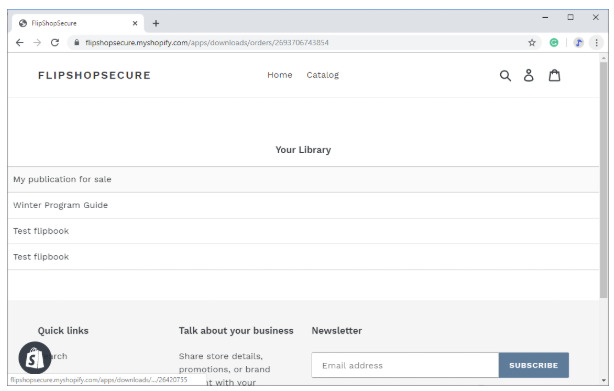The height and width of the screenshot is (391, 614).
Task: Open the second Test flipbook entry
Action: coord(303,257)
